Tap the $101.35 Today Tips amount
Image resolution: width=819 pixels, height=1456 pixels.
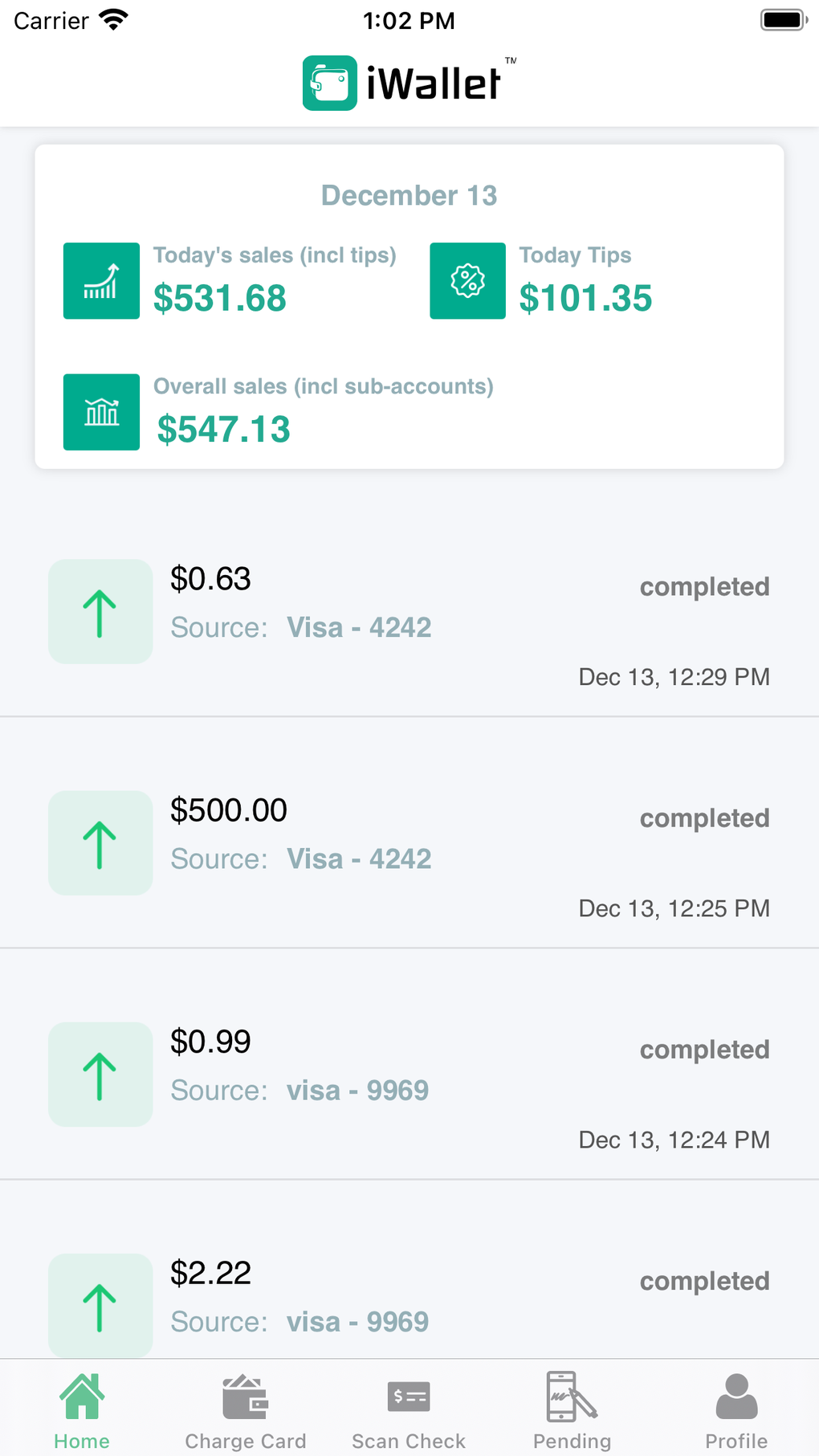585,299
